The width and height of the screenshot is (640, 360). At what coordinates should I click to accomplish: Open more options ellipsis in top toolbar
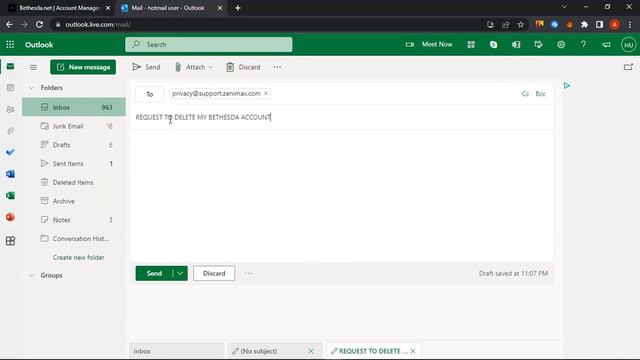coord(277,67)
